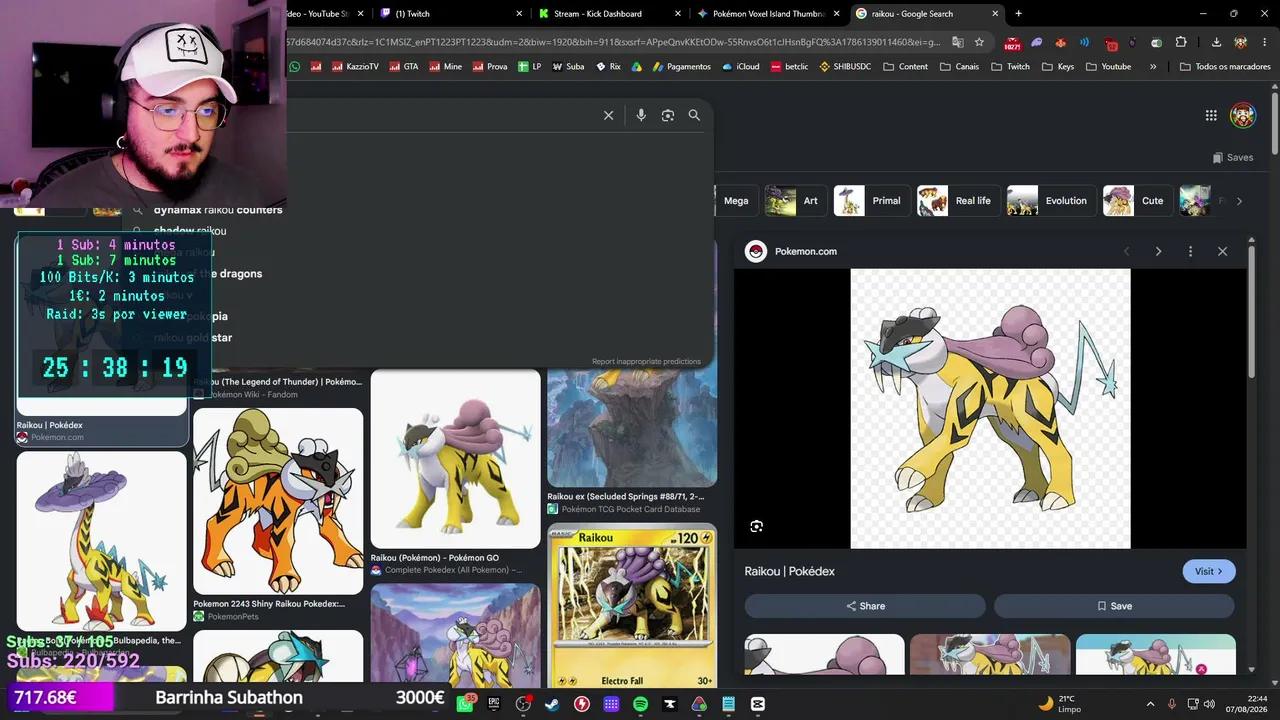Open Google Lens image search

(668, 115)
